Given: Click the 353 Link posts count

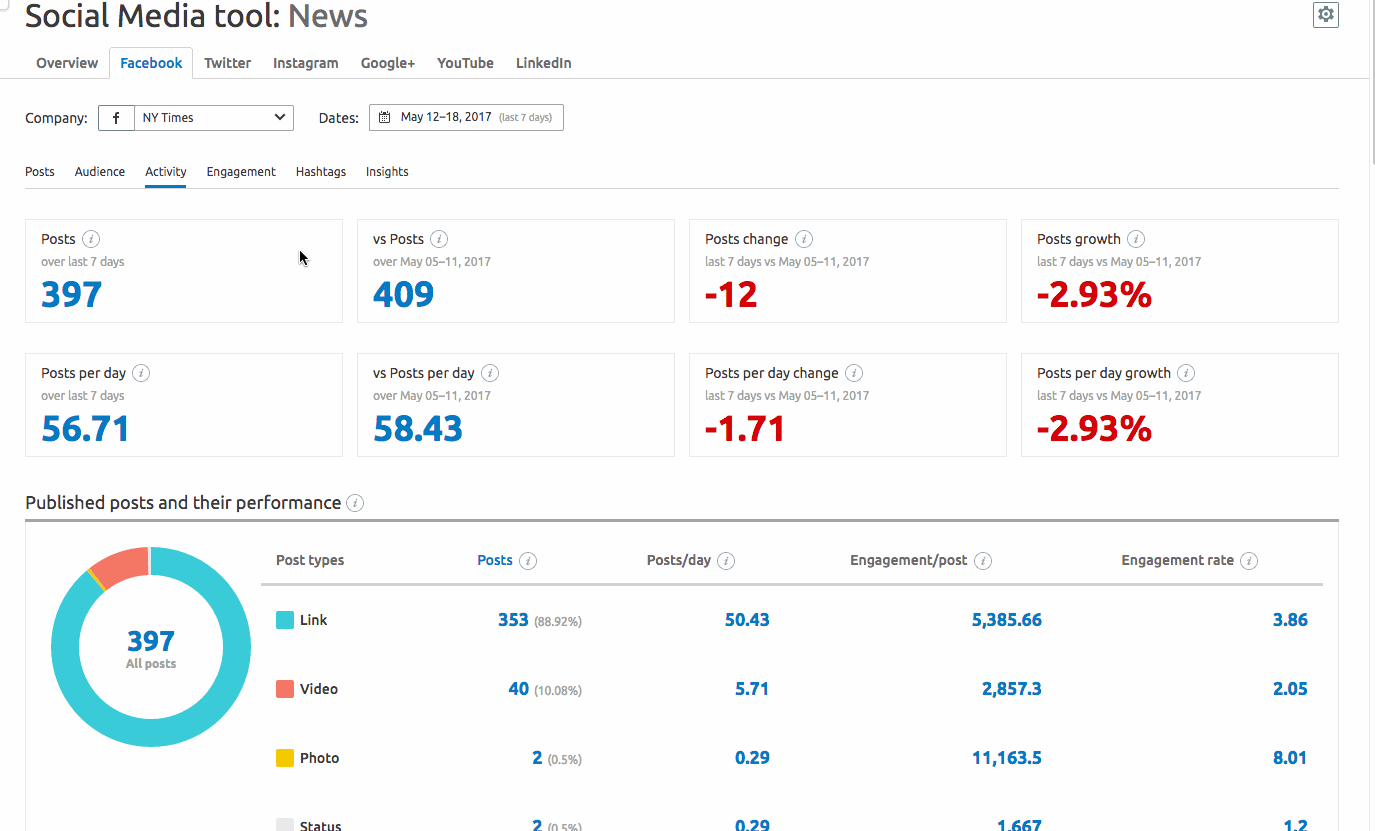Looking at the screenshot, I should tap(513, 620).
